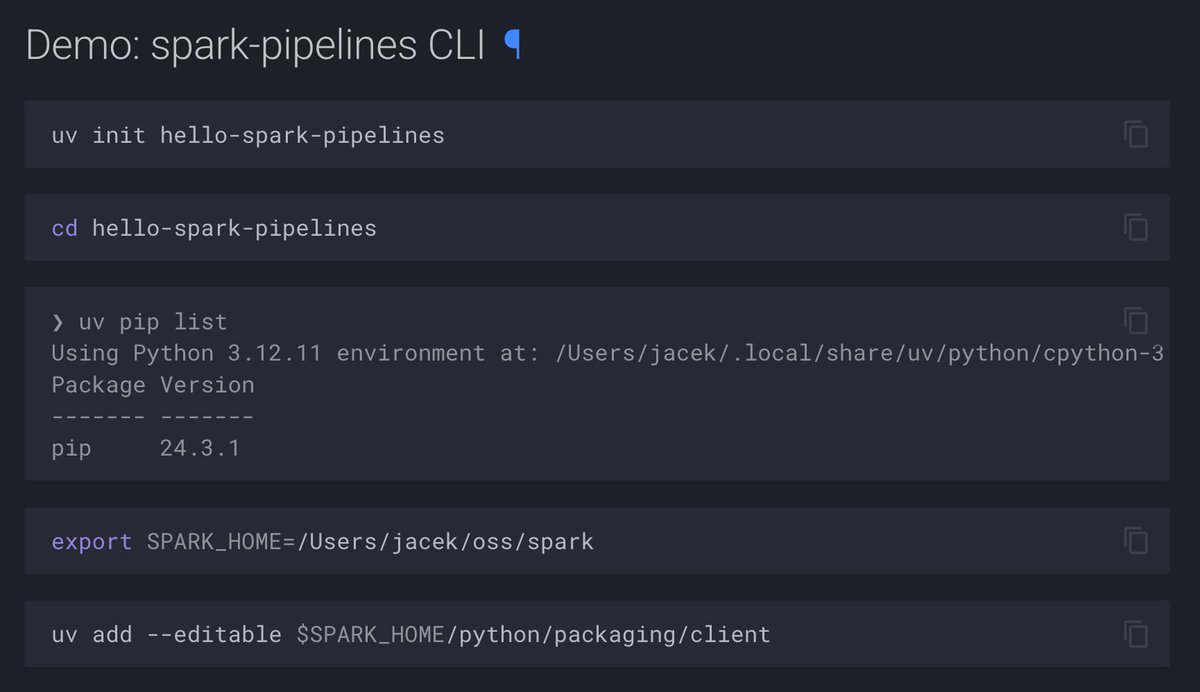Click the 'Demo: spark-pipelines CLI' heading
The image size is (1200, 692).
tap(256, 46)
